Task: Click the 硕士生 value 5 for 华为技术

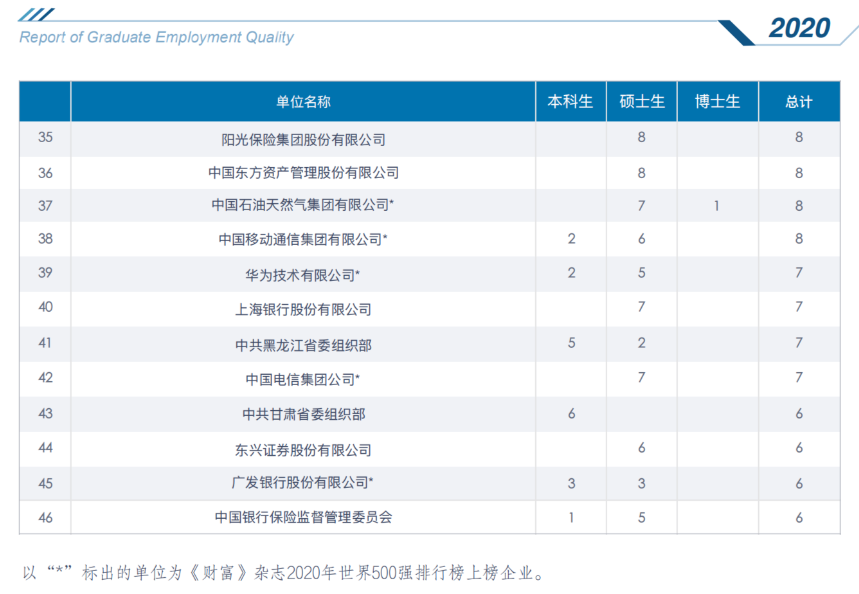Action: point(642,273)
